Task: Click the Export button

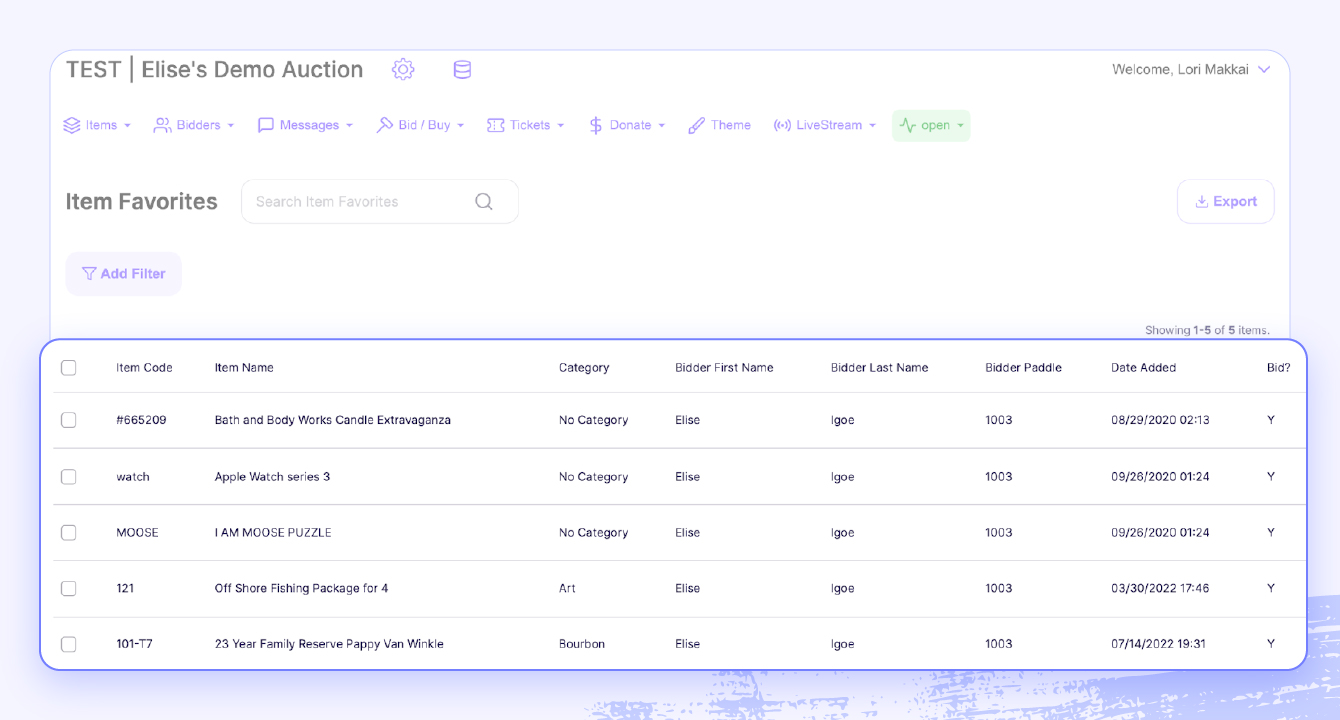Action: pyautogui.click(x=1226, y=201)
